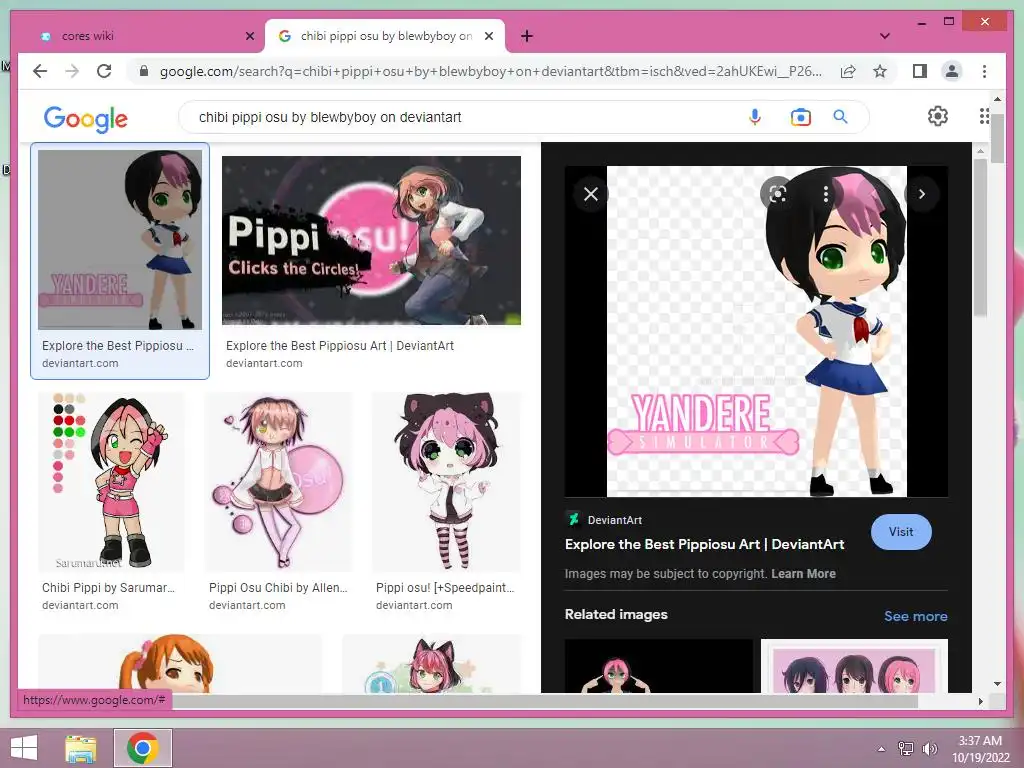Open the Pippi Clicks the Circles thumbnail
This screenshot has width=1024, height=768.
(x=371, y=240)
